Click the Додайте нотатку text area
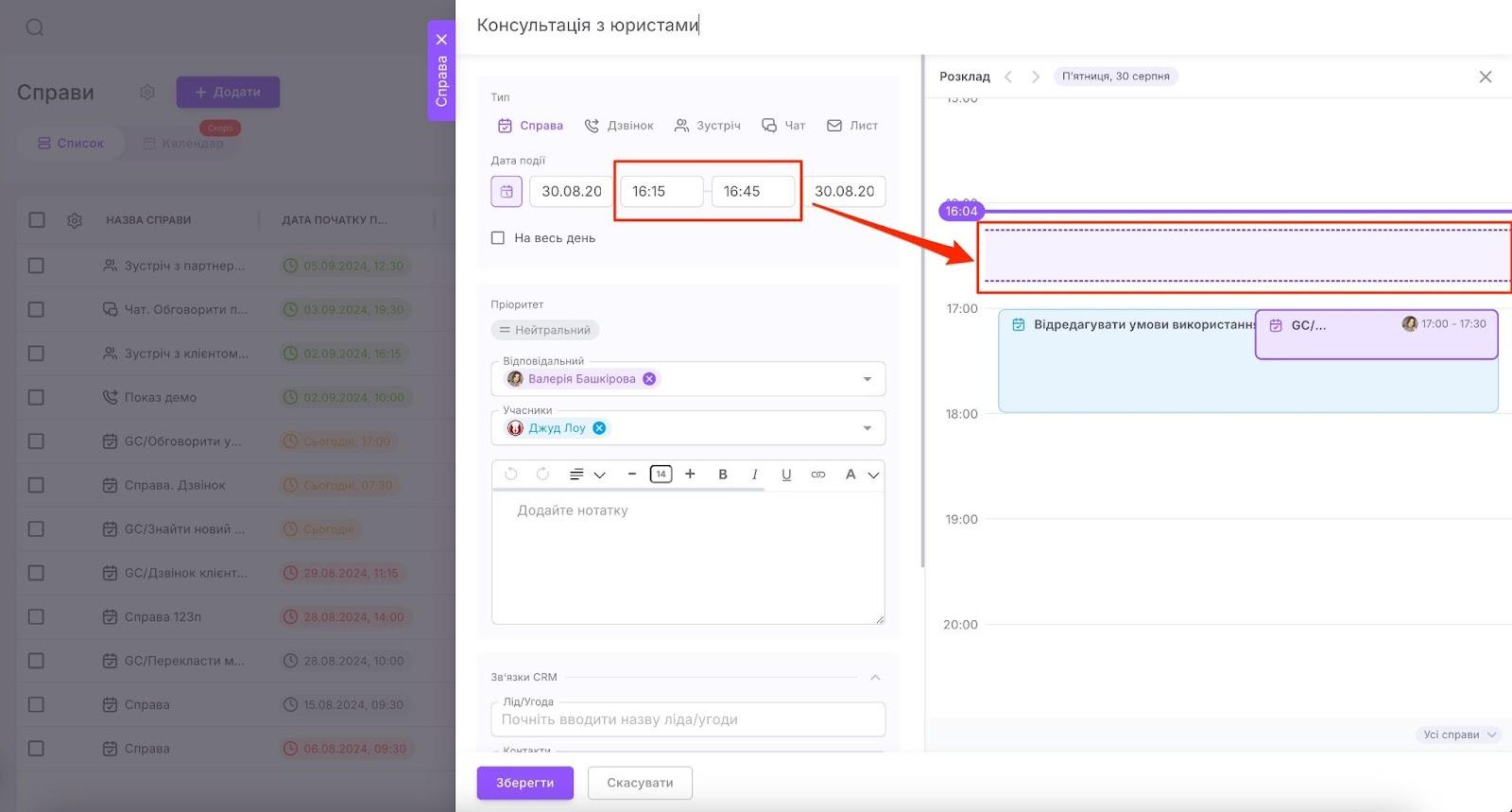1512x812 pixels. [688, 558]
